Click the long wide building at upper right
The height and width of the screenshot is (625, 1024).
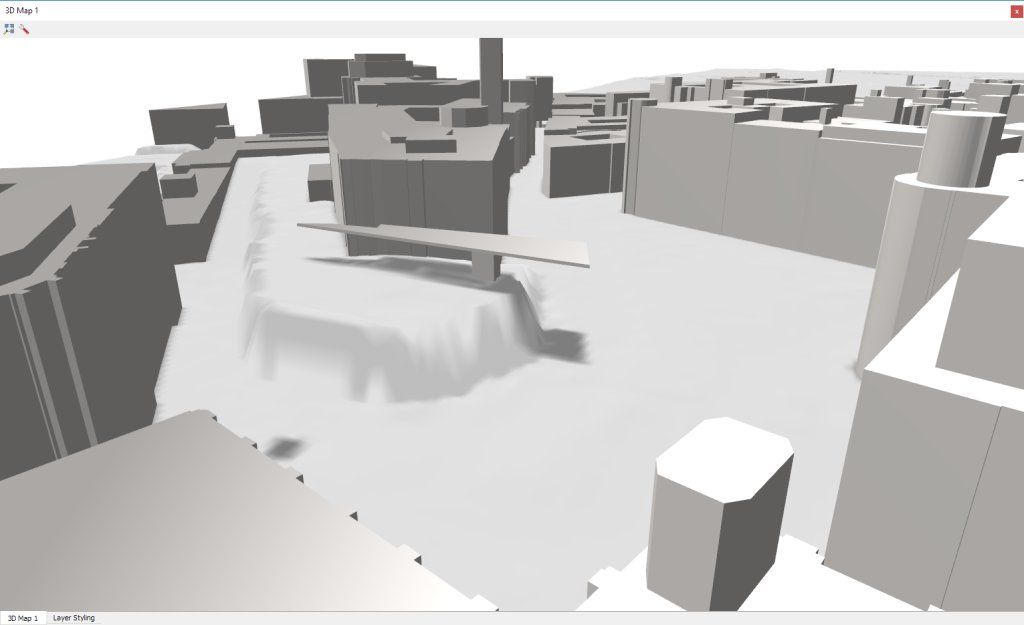point(760,180)
